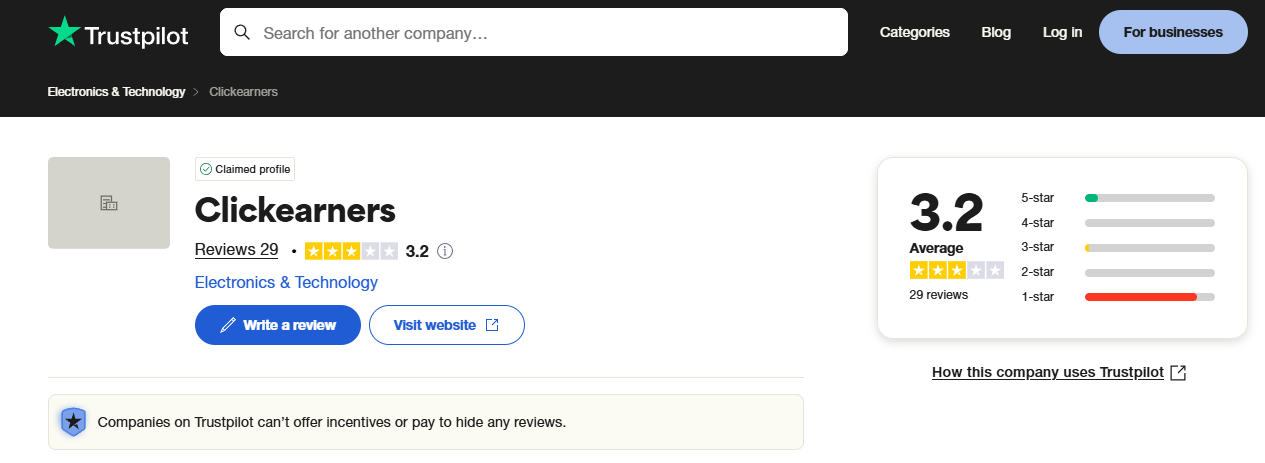Click the company placeholder logo image
Image resolution: width=1265 pixels, height=463 pixels.
pyautogui.click(x=109, y=203)
